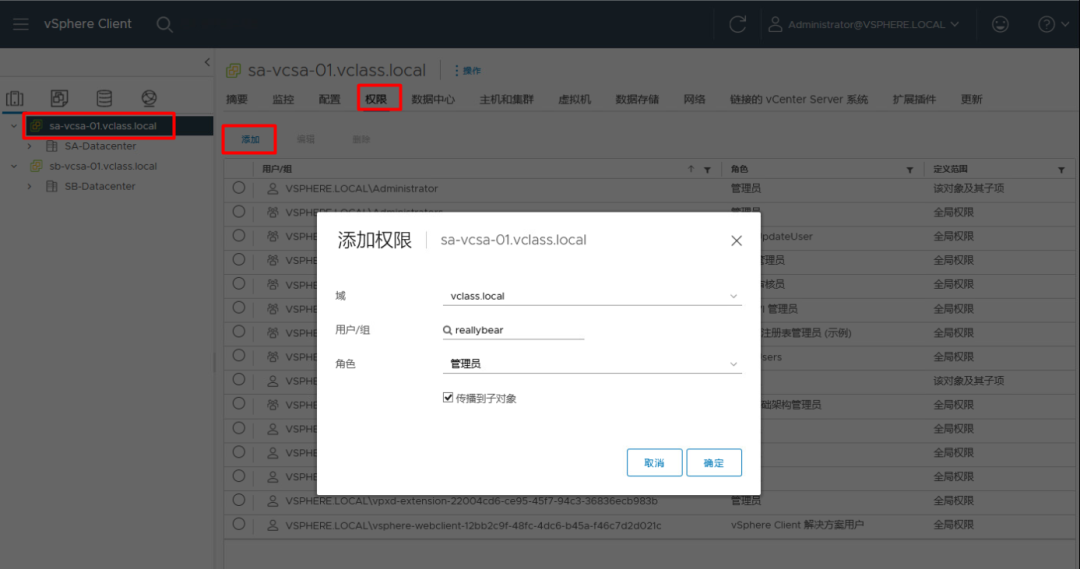Image resolution: width=1080 pixels, height=569 pixels.
Task: Close the 添加权限 dialog with X
Action: click(x=736, y=240)
